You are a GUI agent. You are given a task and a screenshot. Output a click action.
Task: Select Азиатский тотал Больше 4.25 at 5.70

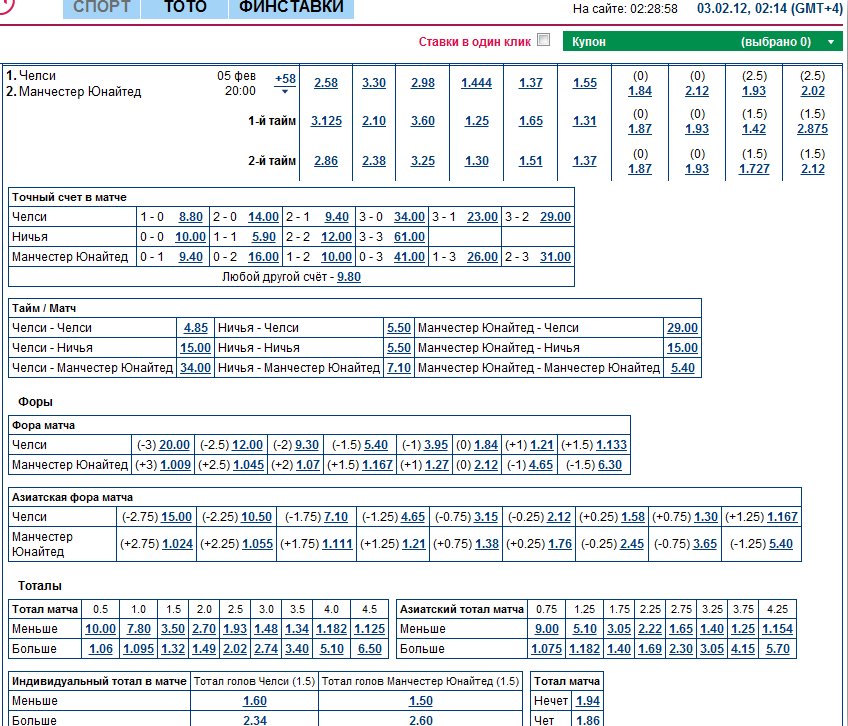tap(778, 649)
